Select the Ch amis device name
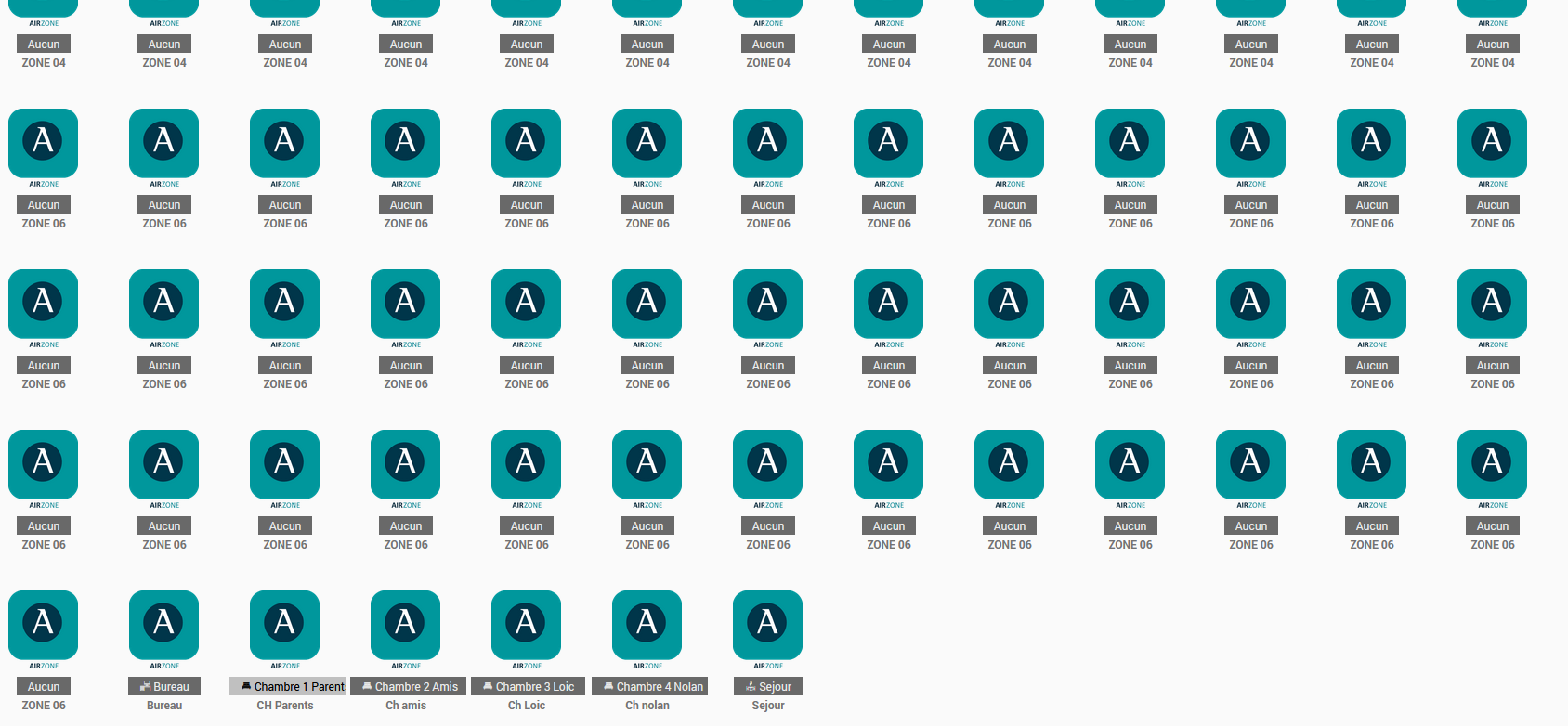The width and height of the screenshot is (1568, 726). [406, 706]
